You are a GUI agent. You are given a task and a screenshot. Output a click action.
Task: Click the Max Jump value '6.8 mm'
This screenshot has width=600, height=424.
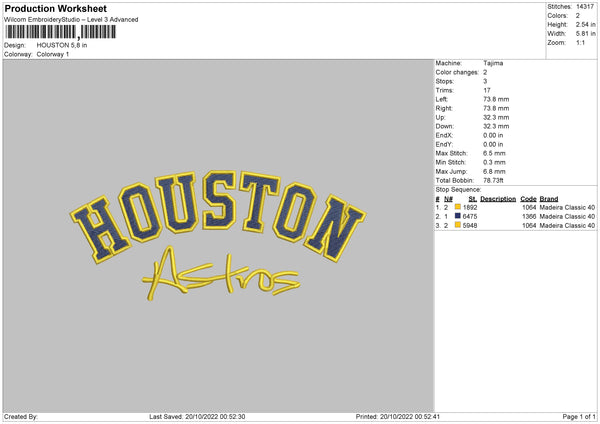point(494,171)
